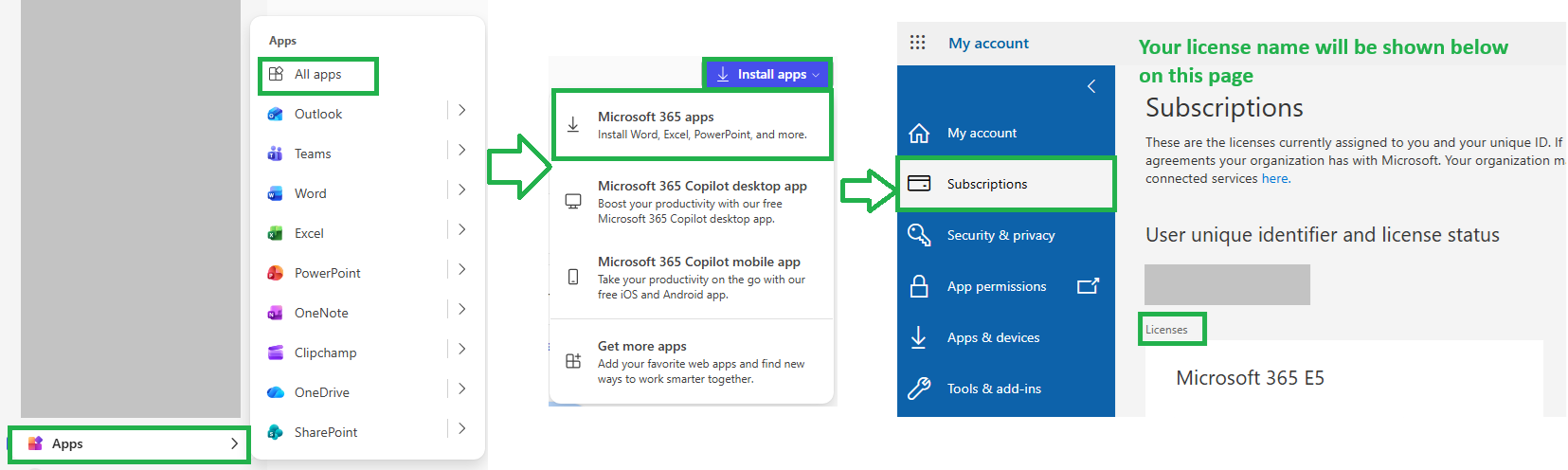The height and width of the screenshot is (470, 1568).
Task: Open the OneNote app icon
Action: [276, 313]
